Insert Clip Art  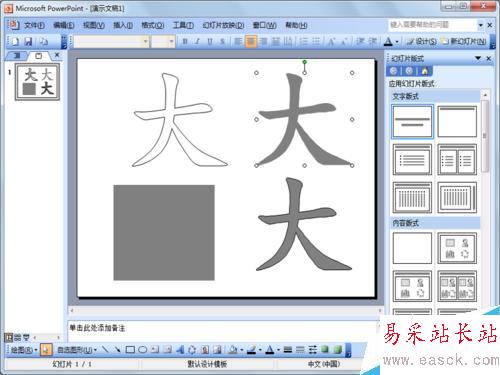click(x=205, y=350)
